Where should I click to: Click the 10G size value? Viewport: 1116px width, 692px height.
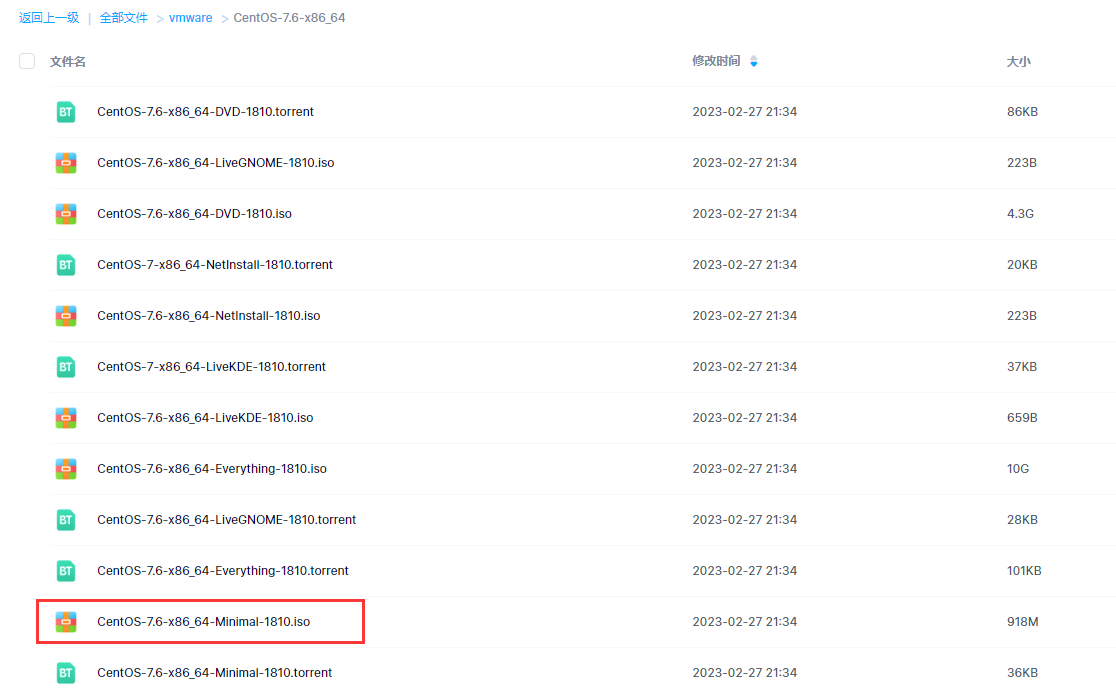coord(1018,469)
